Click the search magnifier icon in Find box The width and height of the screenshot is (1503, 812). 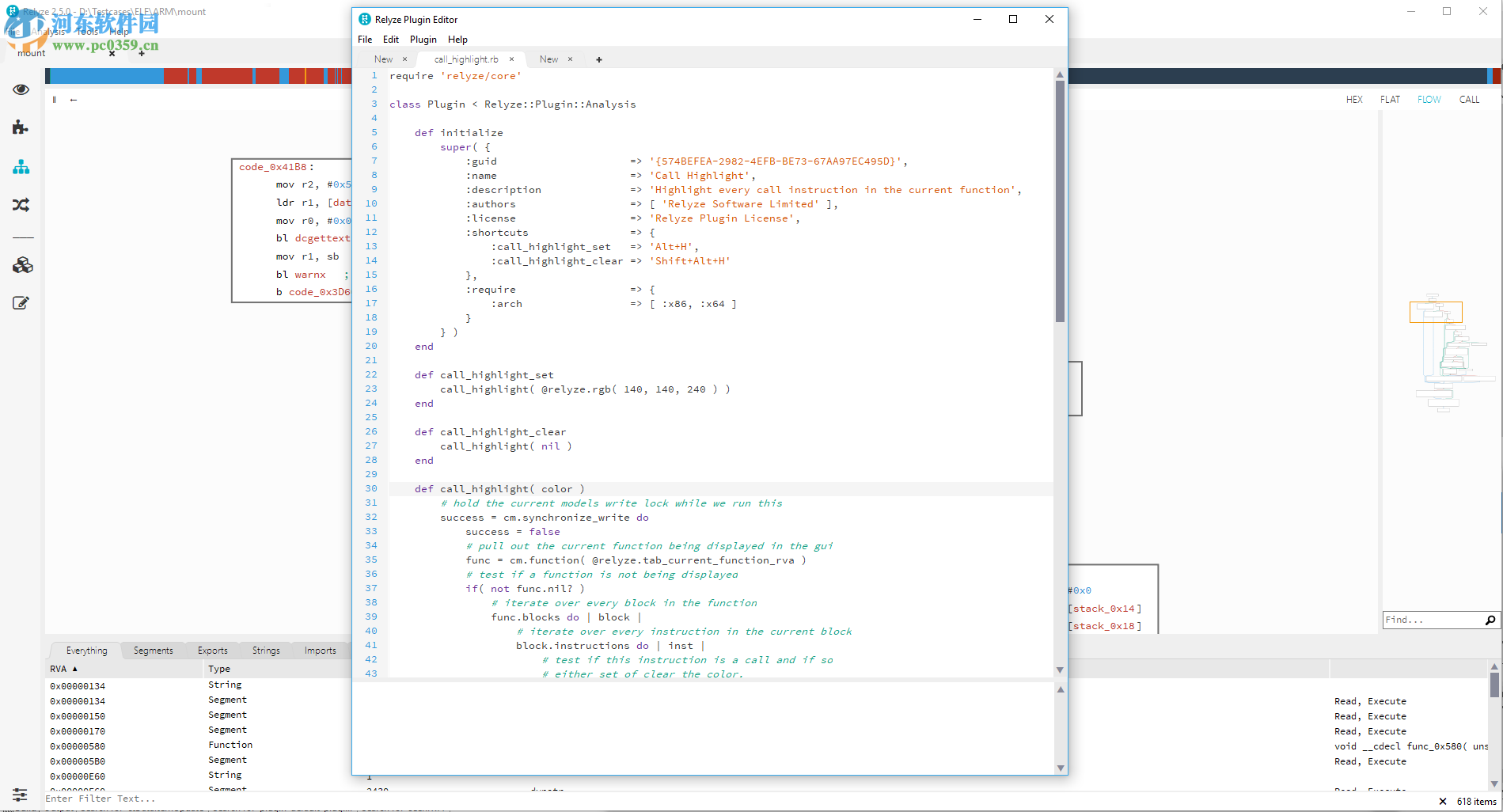point(1490,620)
